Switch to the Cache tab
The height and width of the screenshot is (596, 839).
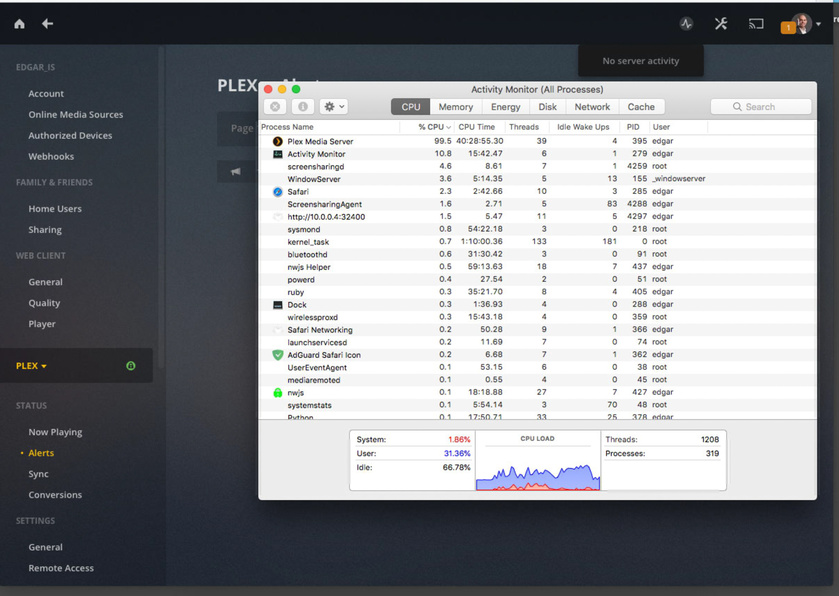point(641,106)
